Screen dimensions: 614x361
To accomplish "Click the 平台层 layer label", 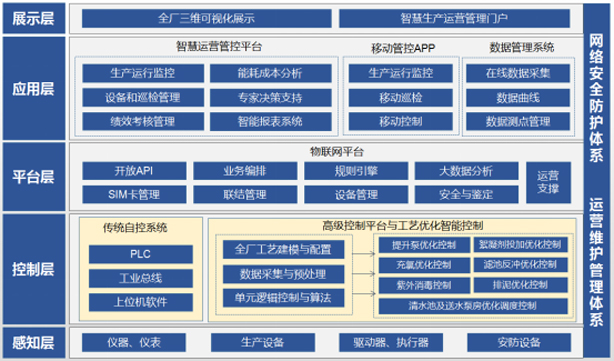I will coord(34,177).
